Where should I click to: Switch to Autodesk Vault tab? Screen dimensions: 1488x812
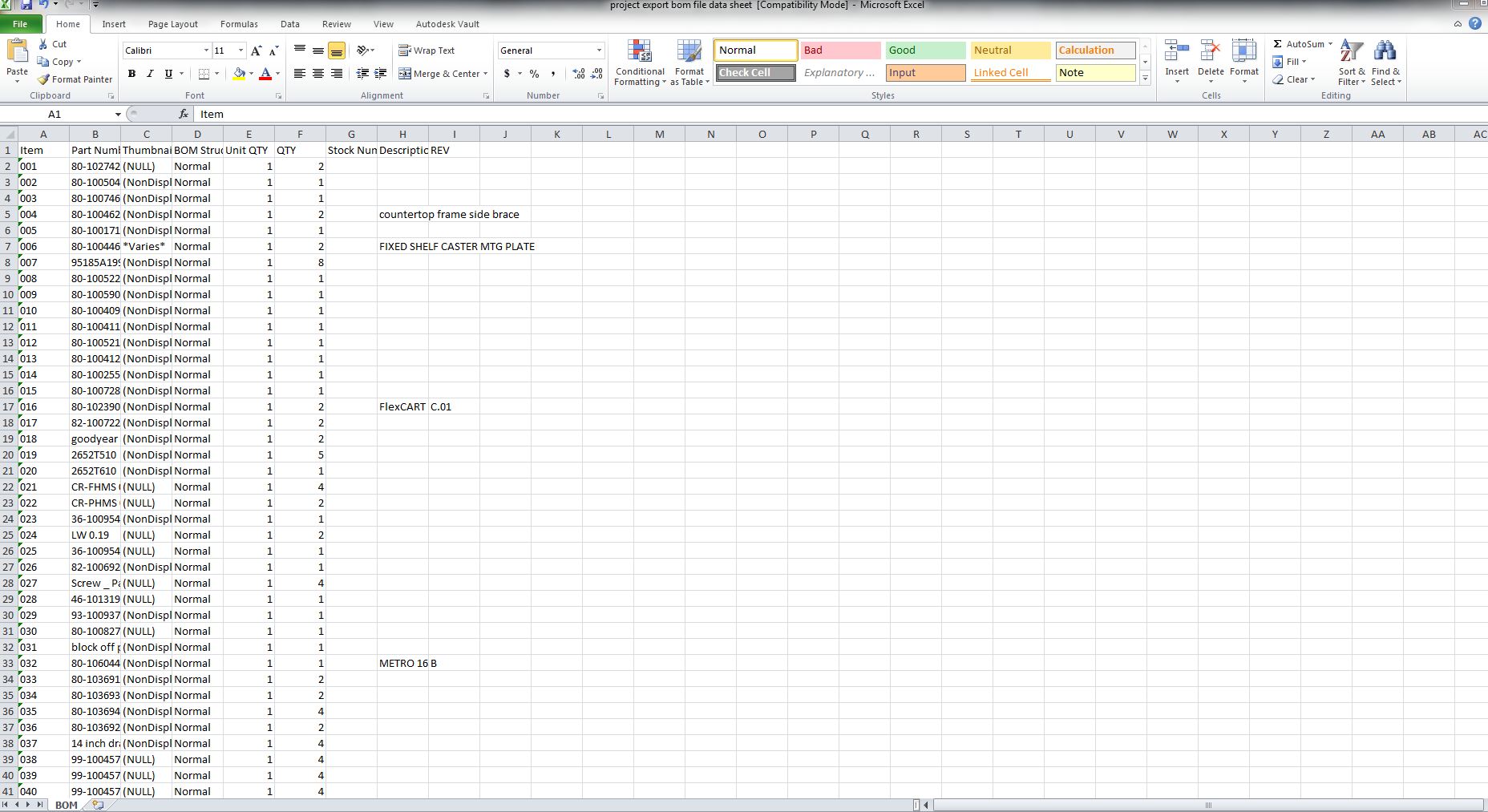tap(447, 24)
